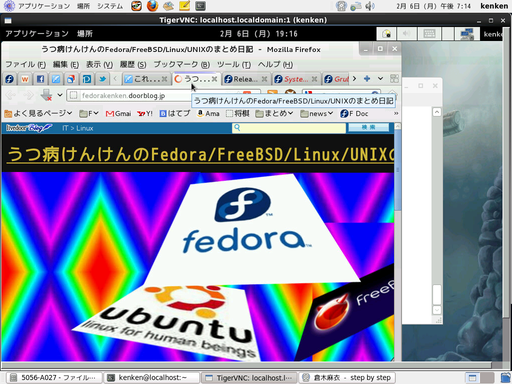This screenshot has height=384, width=512.
Task: Click the Firefox forward arrow
Action: click(x=28, y=95)
